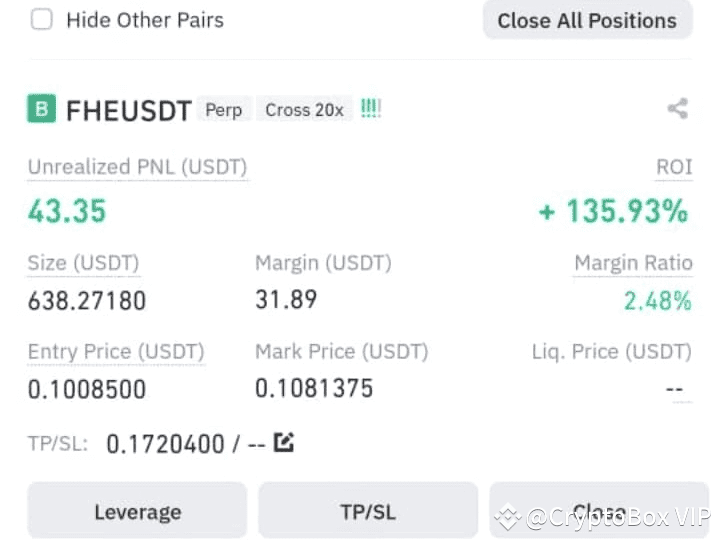Screen dimensions: 720x540
Task: Click the ROI label
Action: pos(674,167)
